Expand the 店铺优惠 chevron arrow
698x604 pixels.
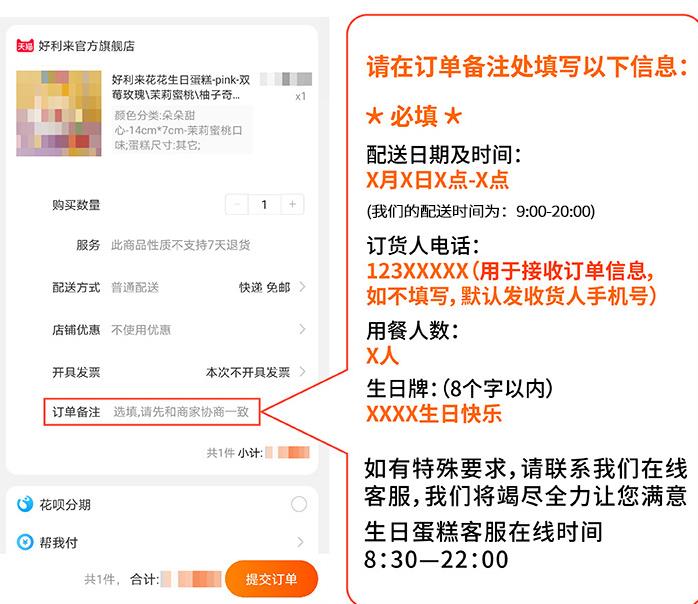pyautogui.click(x=303, y=329)
